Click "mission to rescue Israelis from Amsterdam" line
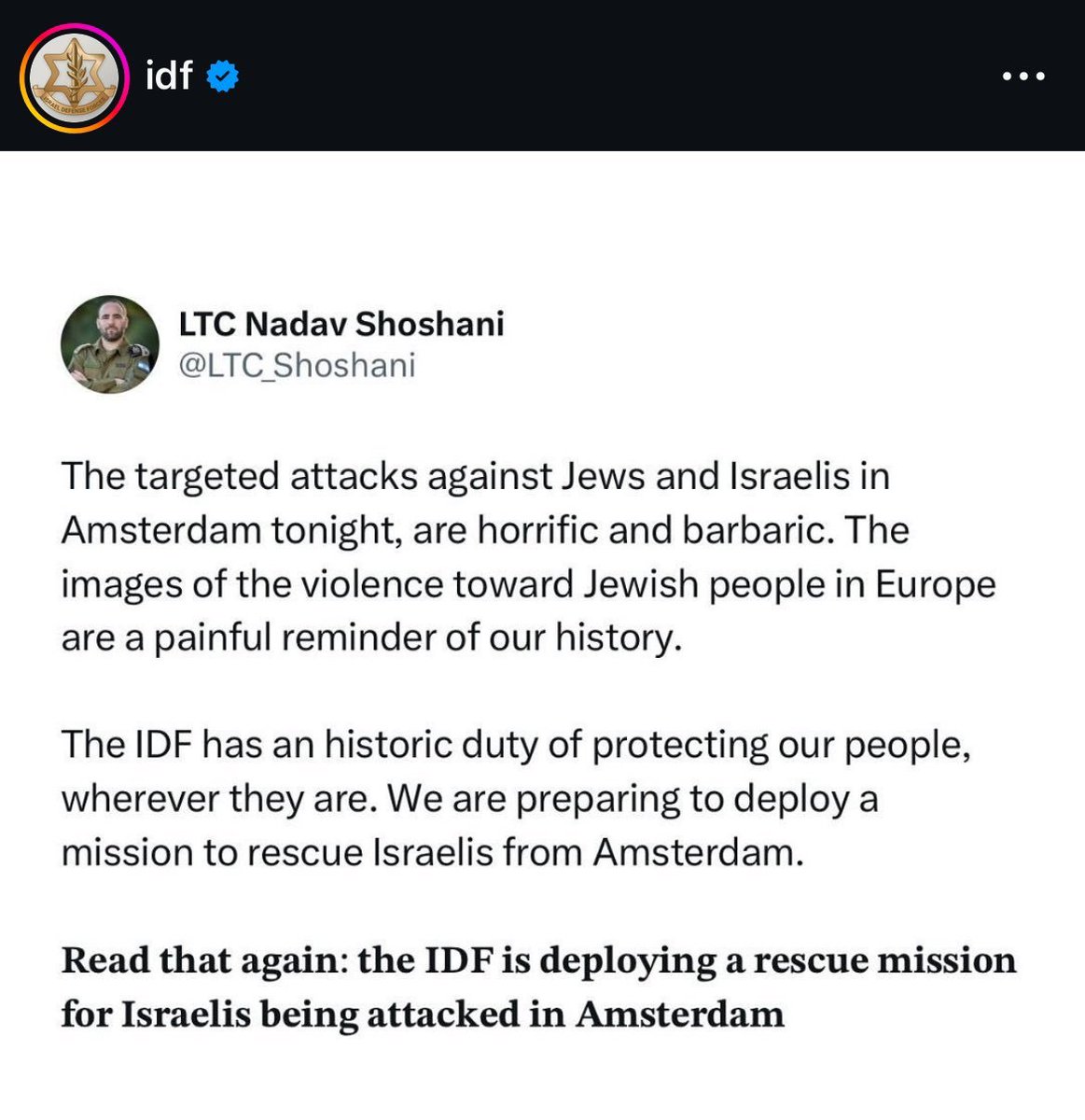 pos(432,853)
